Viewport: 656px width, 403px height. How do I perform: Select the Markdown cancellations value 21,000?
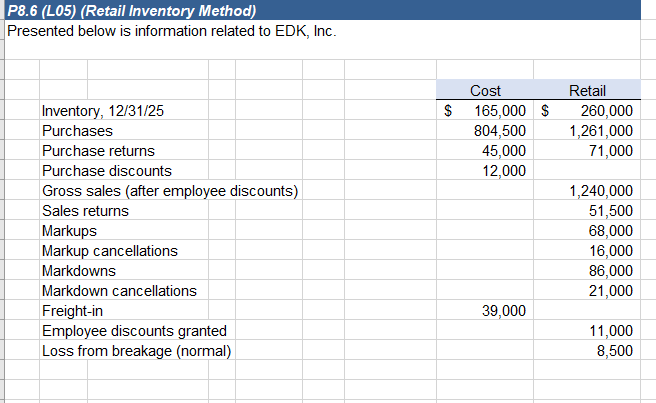pos(587,290)
